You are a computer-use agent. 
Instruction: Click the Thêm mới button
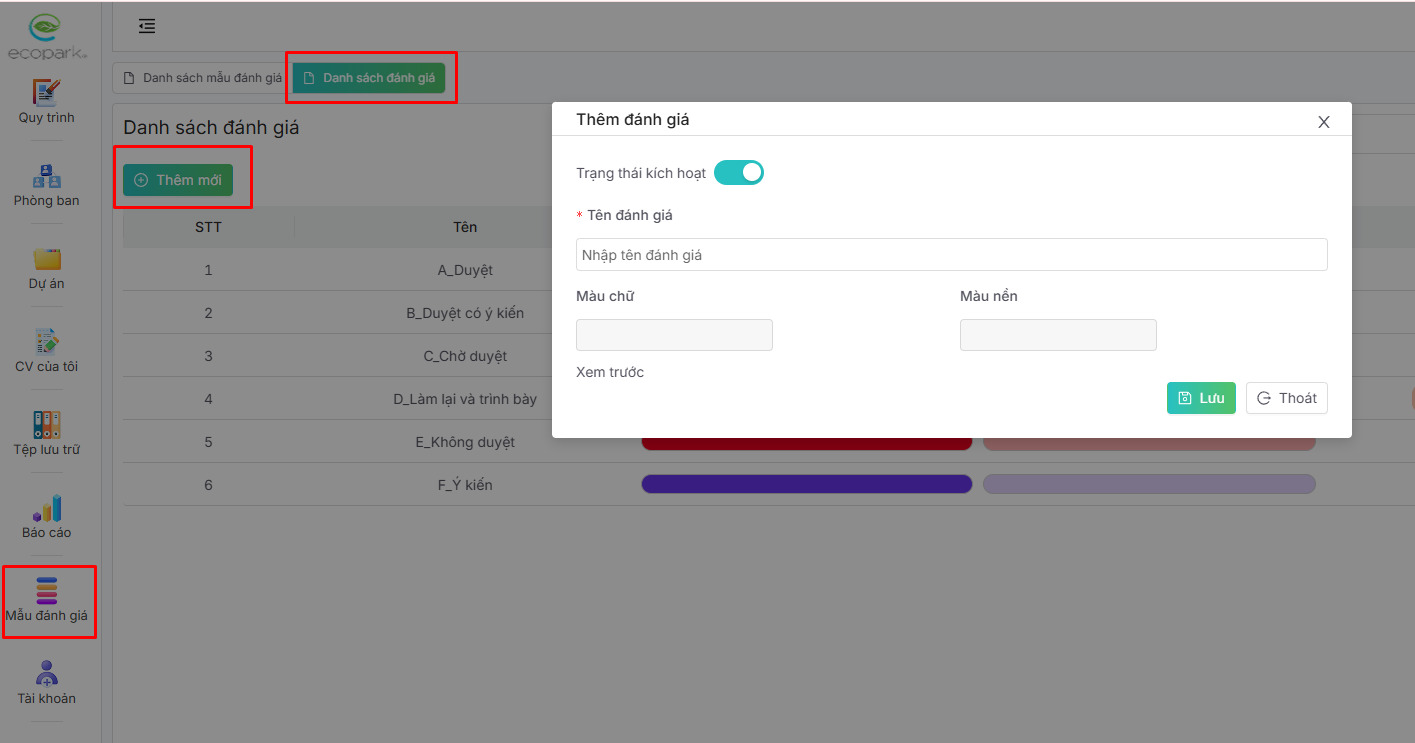pos(178,180)
